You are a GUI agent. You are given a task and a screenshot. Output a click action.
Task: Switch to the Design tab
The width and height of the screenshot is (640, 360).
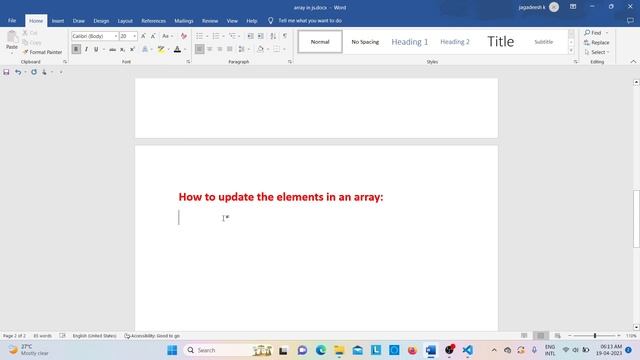(101, 20)
